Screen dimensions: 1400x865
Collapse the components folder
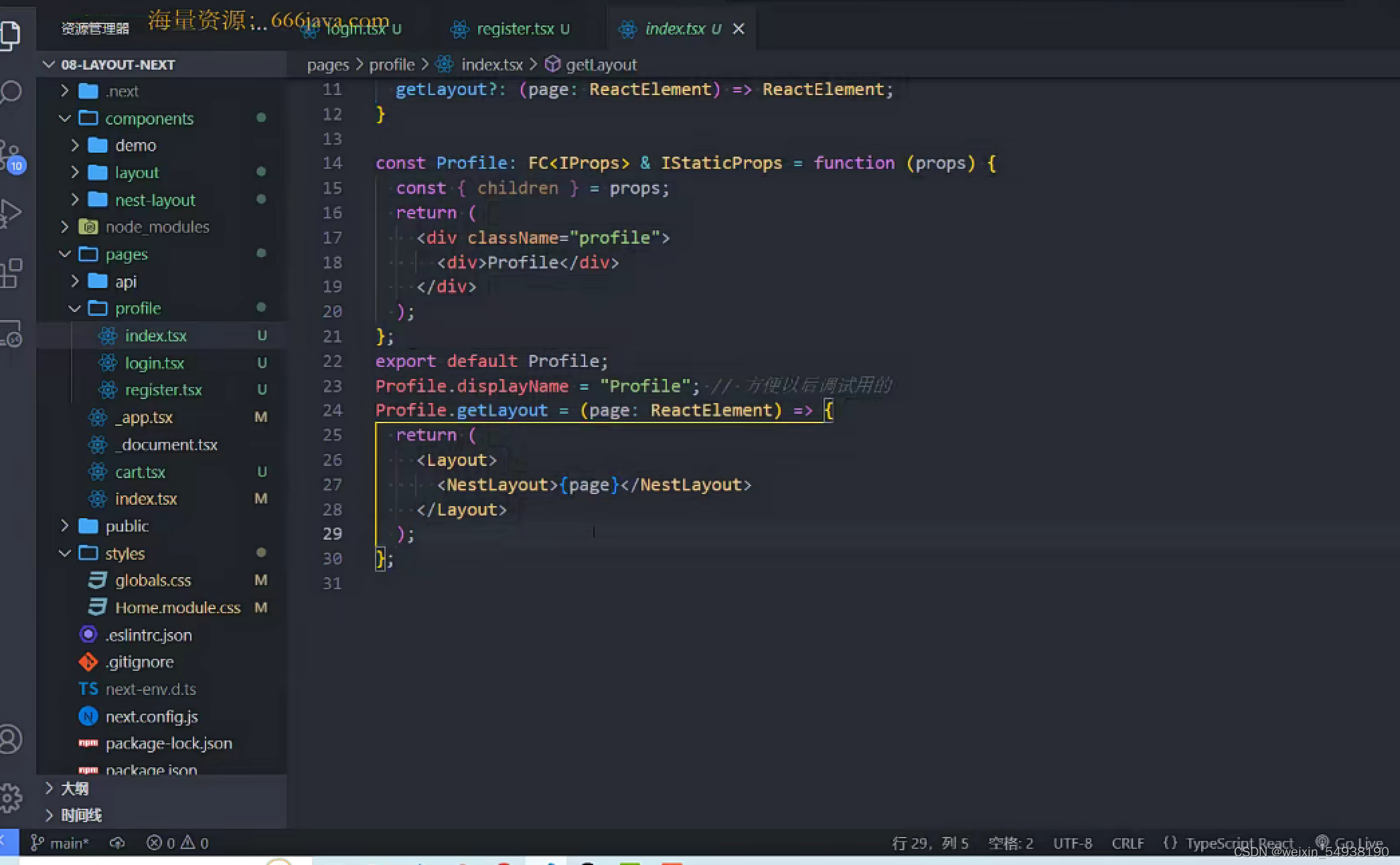161,119
